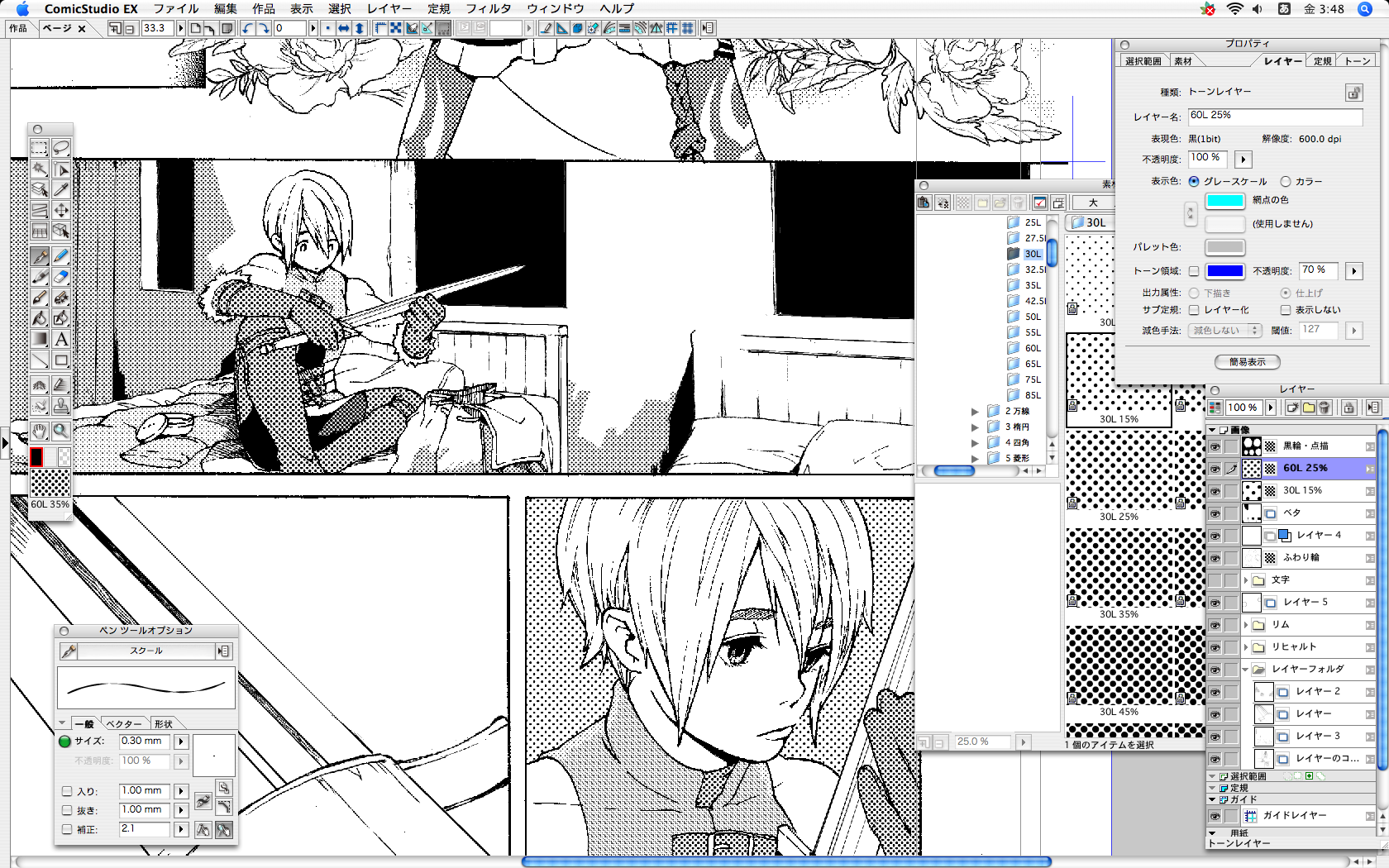Click the Wi-Fi status icon
The width and height of the screenshot is (1389, 868).
(1234, 9)
